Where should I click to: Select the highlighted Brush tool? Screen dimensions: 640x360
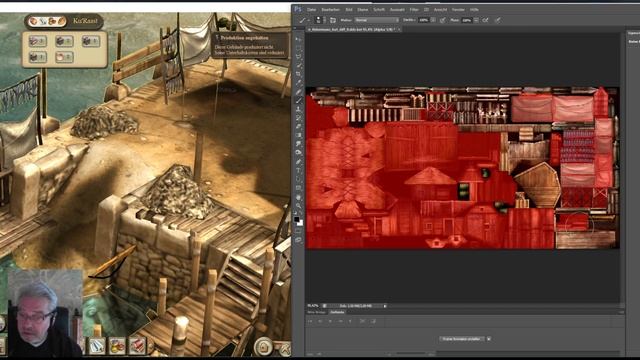[298, 100]
